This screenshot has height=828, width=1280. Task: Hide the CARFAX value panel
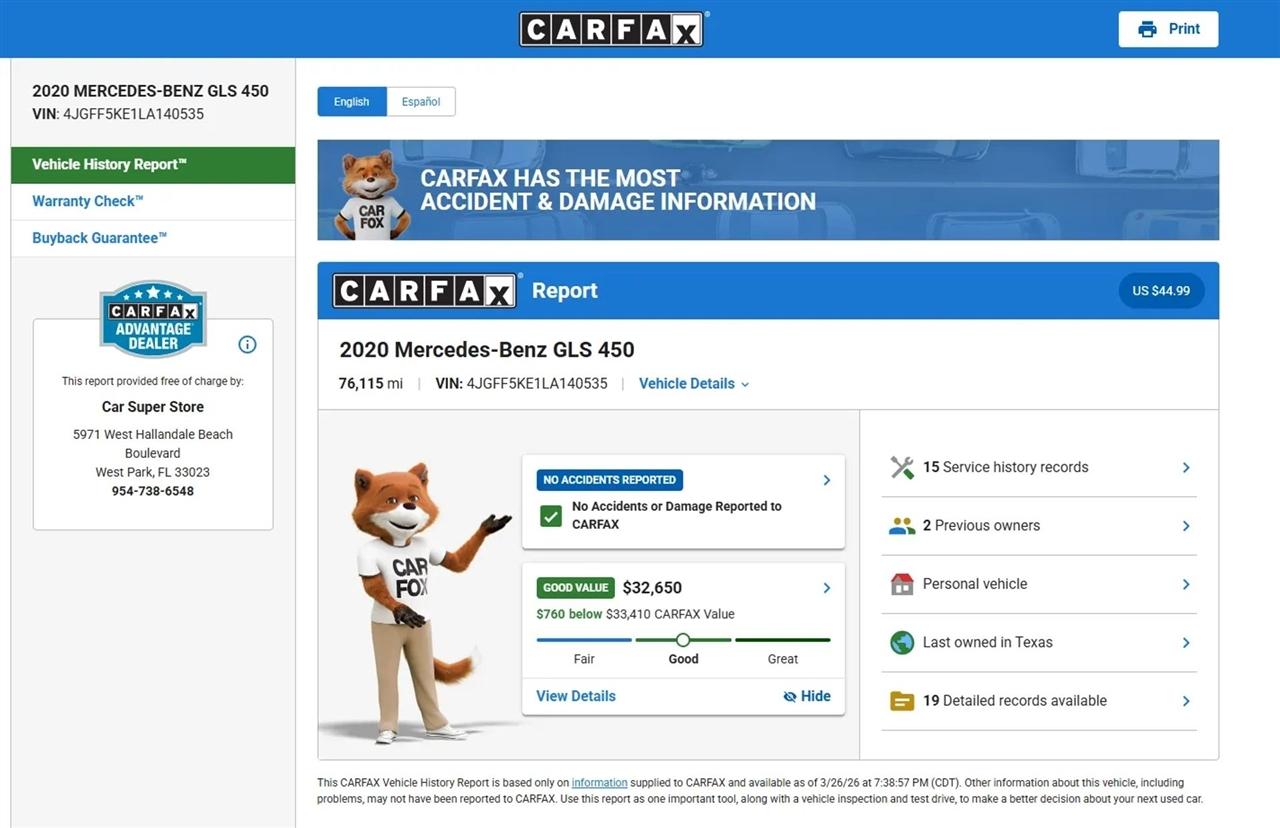[807, 696]
